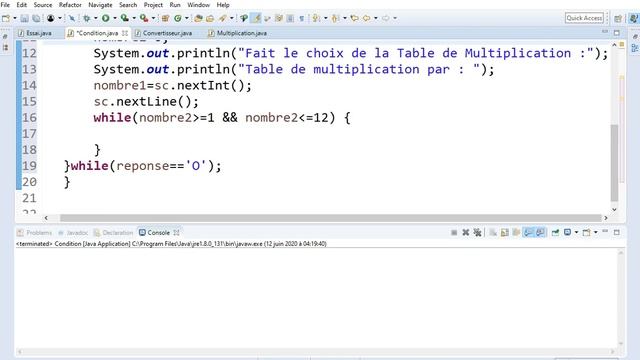Click the Forward navigation arrow icon

pyautogui.click(x=386, y=18)
